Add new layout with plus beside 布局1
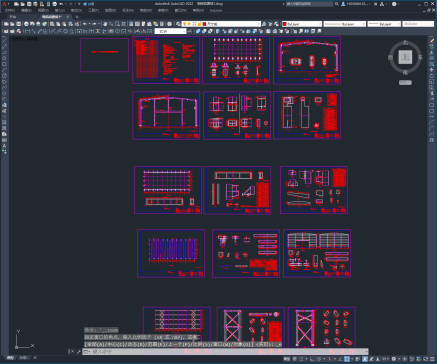This screenshot has width=437, height=364. pos(35,358)
